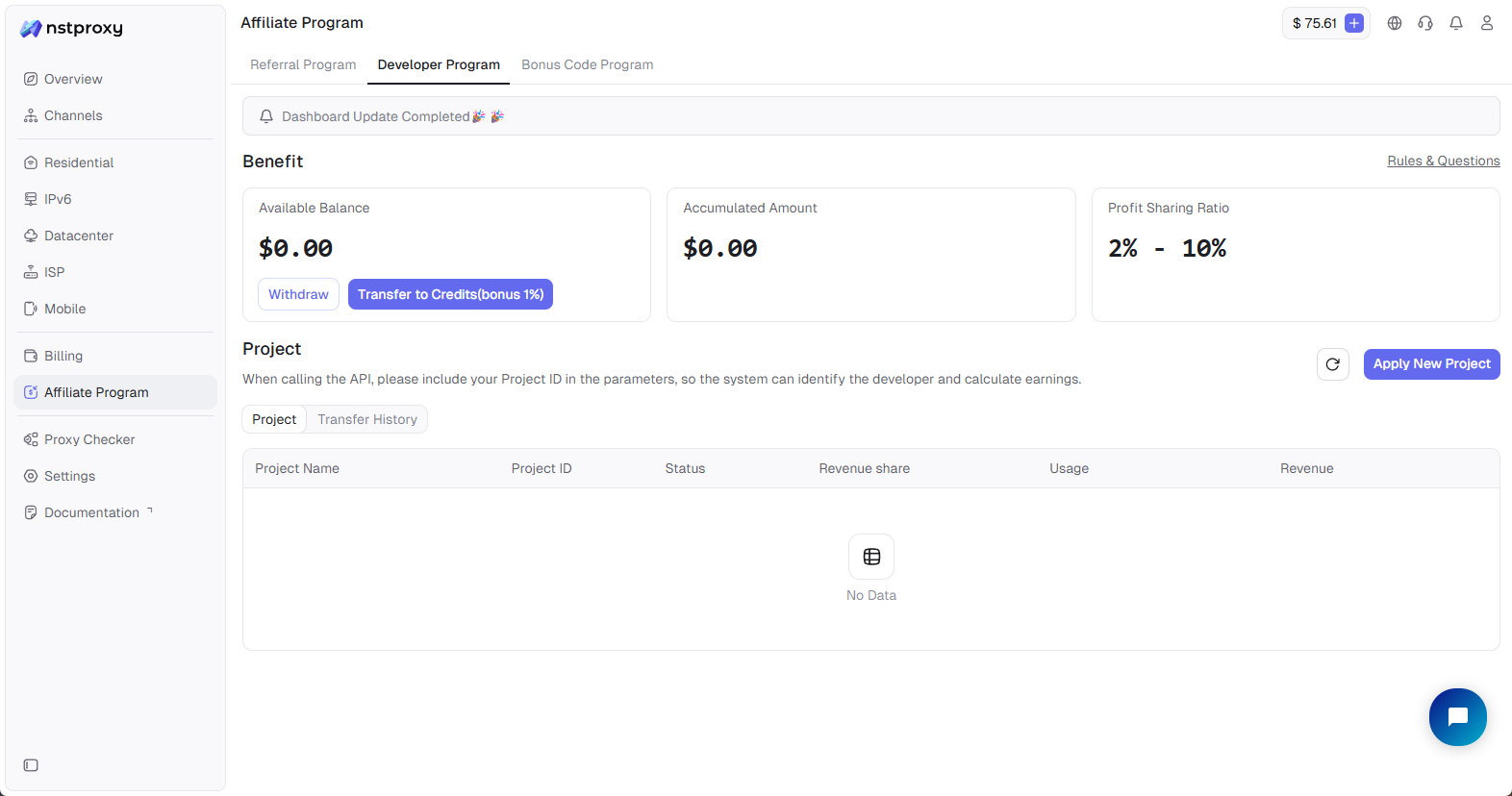Click the plus icon to add balance
This screenshot has width=1512, height=796.
pos(1353,23)
